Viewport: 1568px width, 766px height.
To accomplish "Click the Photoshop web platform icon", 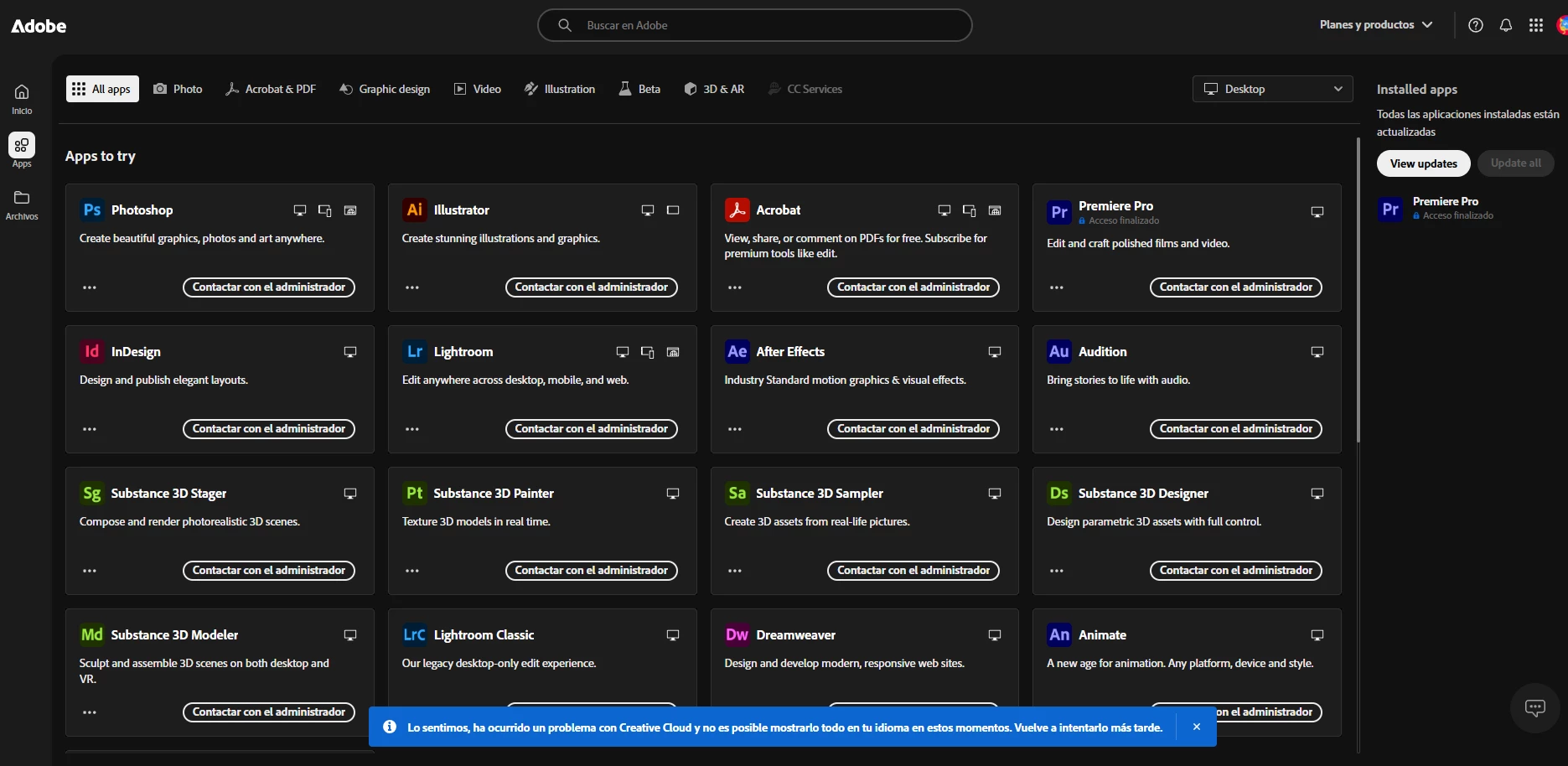I will 350,210.
